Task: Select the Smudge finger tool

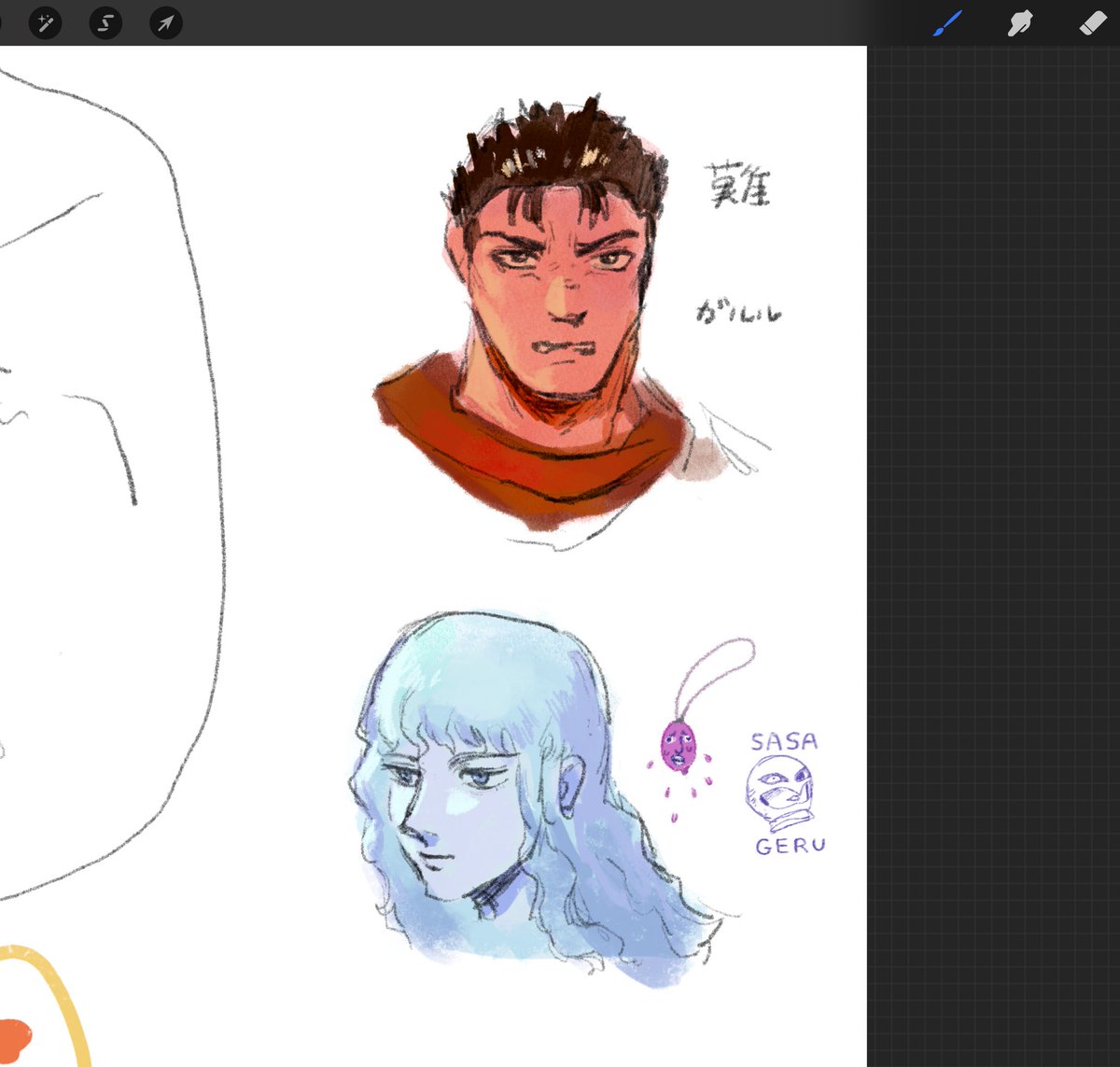Action: click(x=1020, y=22)
